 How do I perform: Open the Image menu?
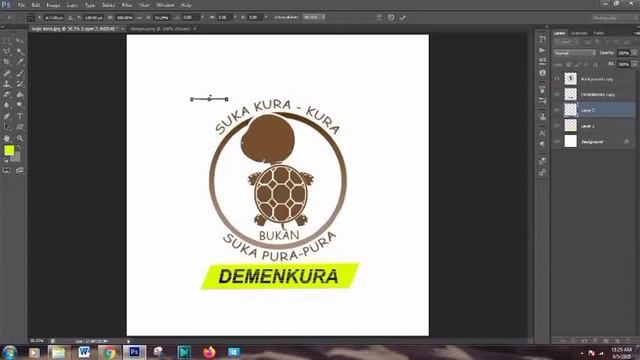[x=53, y=5]
